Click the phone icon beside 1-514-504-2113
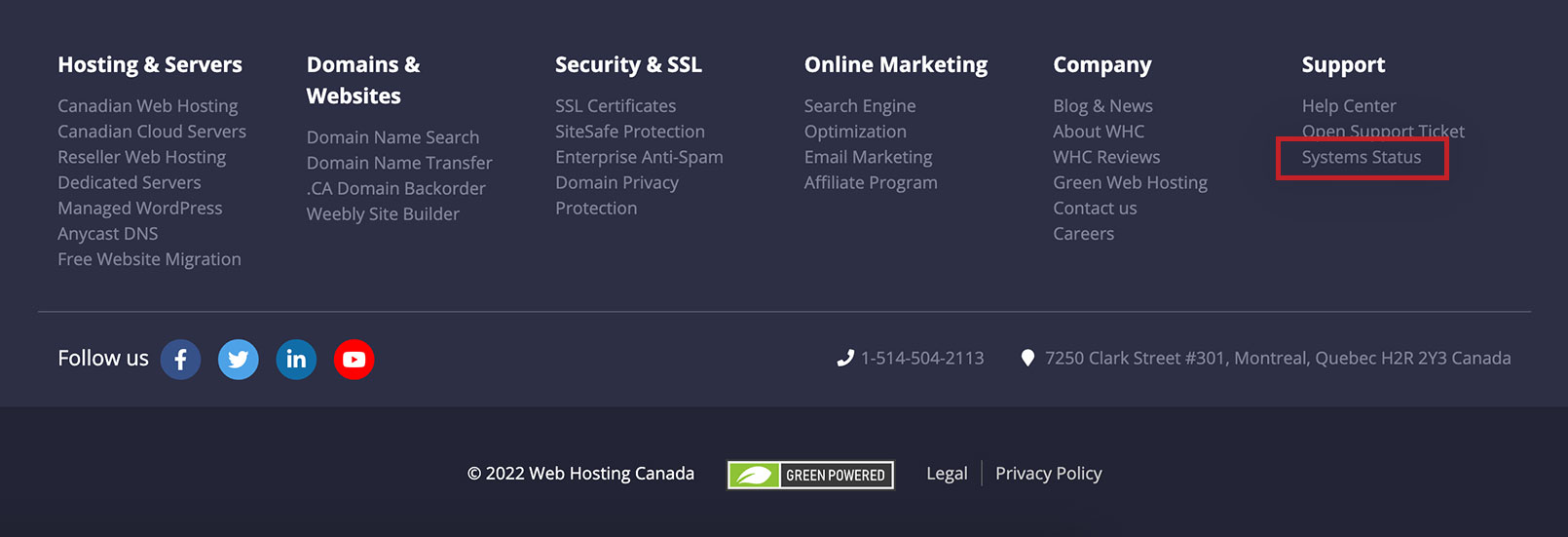The image size is (1568, 537). (845, 359)
